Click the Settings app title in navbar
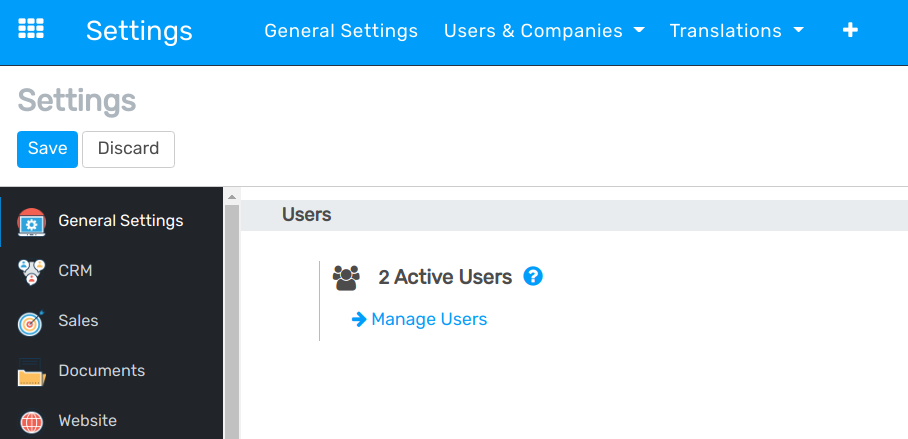 click(x=139, y=31)
